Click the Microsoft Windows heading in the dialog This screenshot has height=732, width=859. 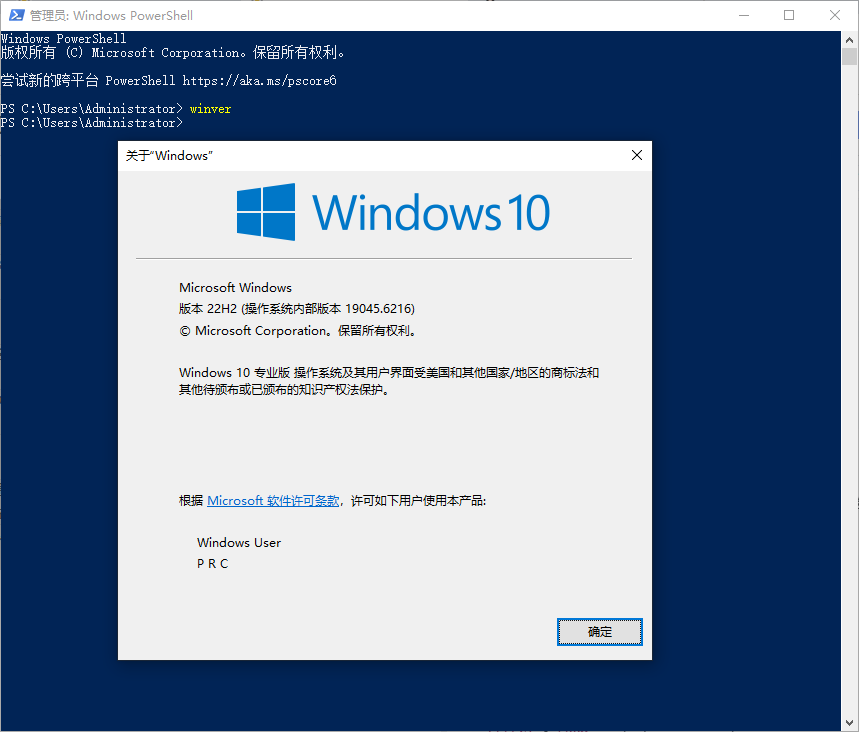click(x=235, y=287)
